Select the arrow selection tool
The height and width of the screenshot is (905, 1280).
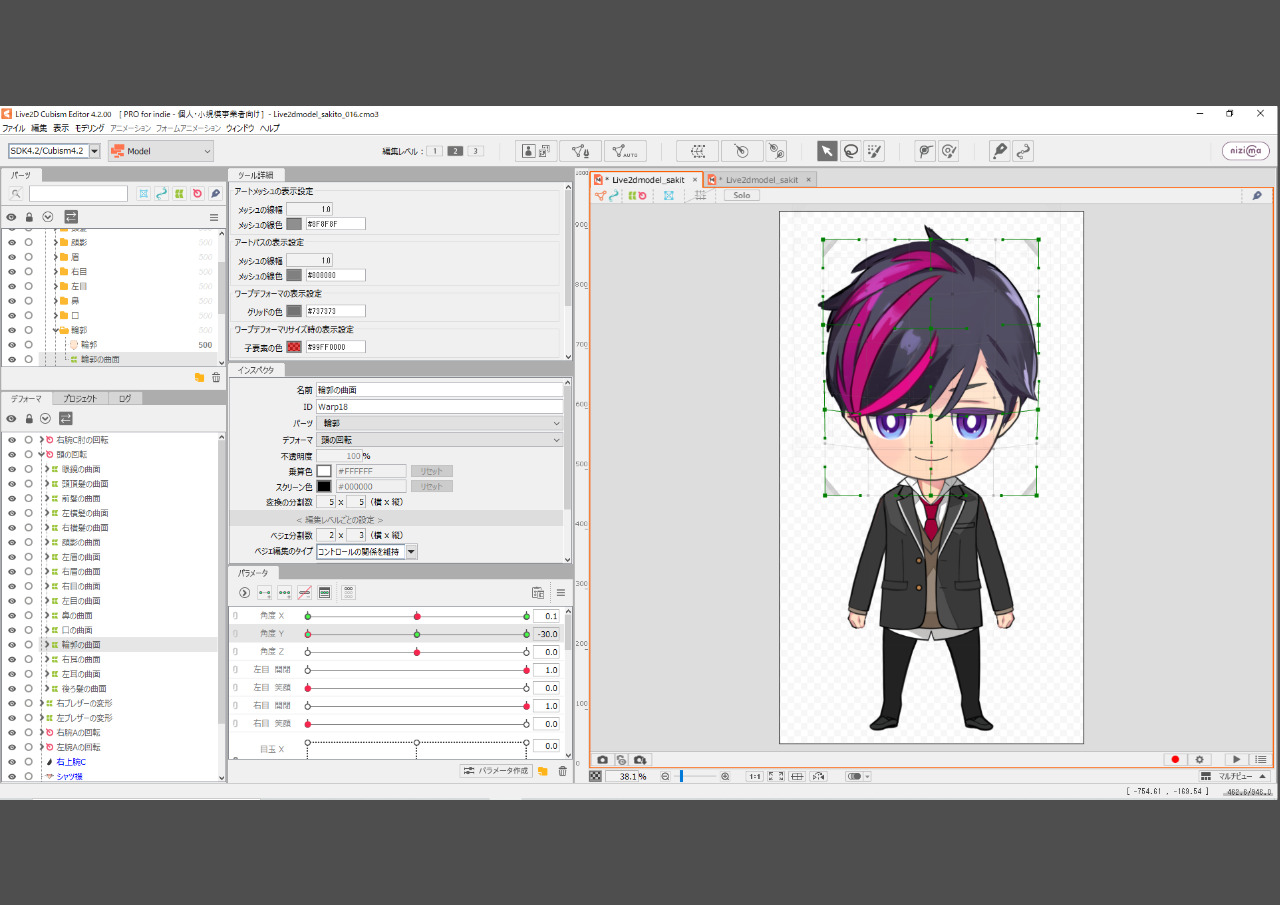827,151
